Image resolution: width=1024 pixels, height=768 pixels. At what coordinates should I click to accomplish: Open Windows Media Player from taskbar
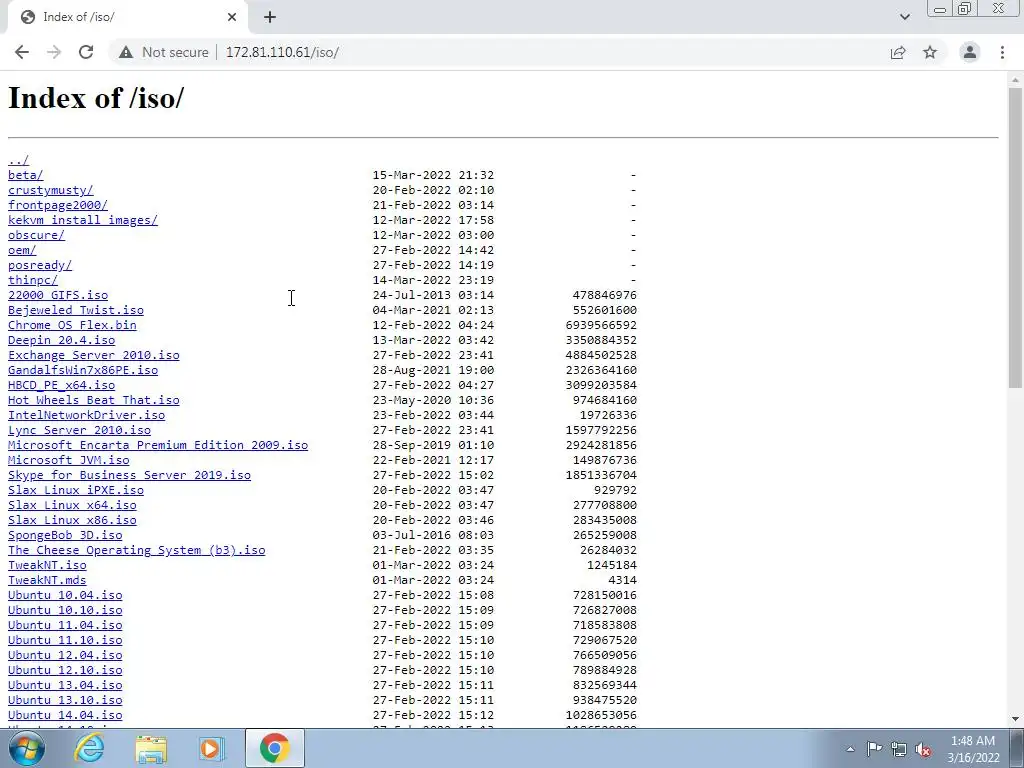[211, 748]
